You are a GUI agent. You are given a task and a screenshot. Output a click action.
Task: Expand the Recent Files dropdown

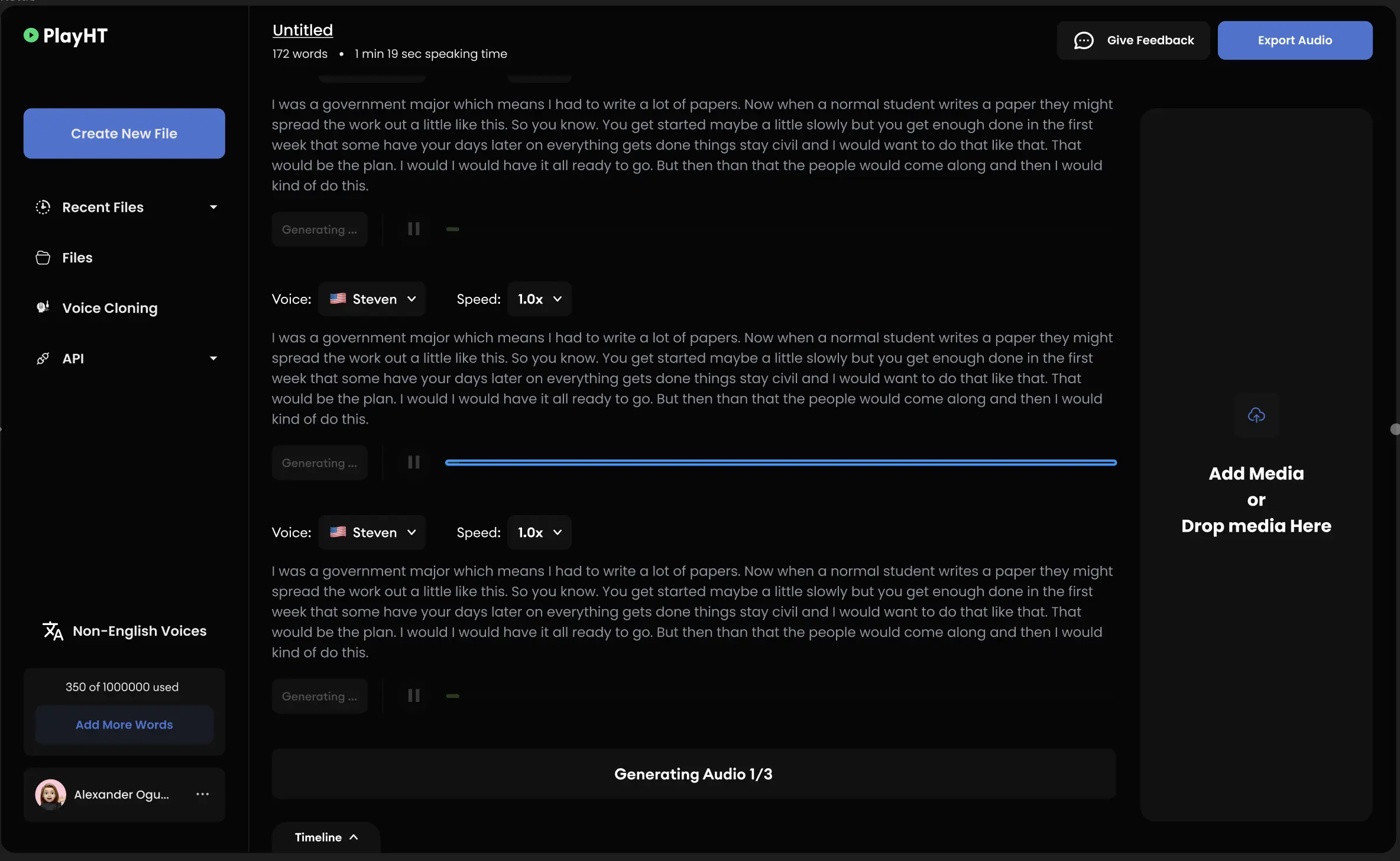(213, 207)
